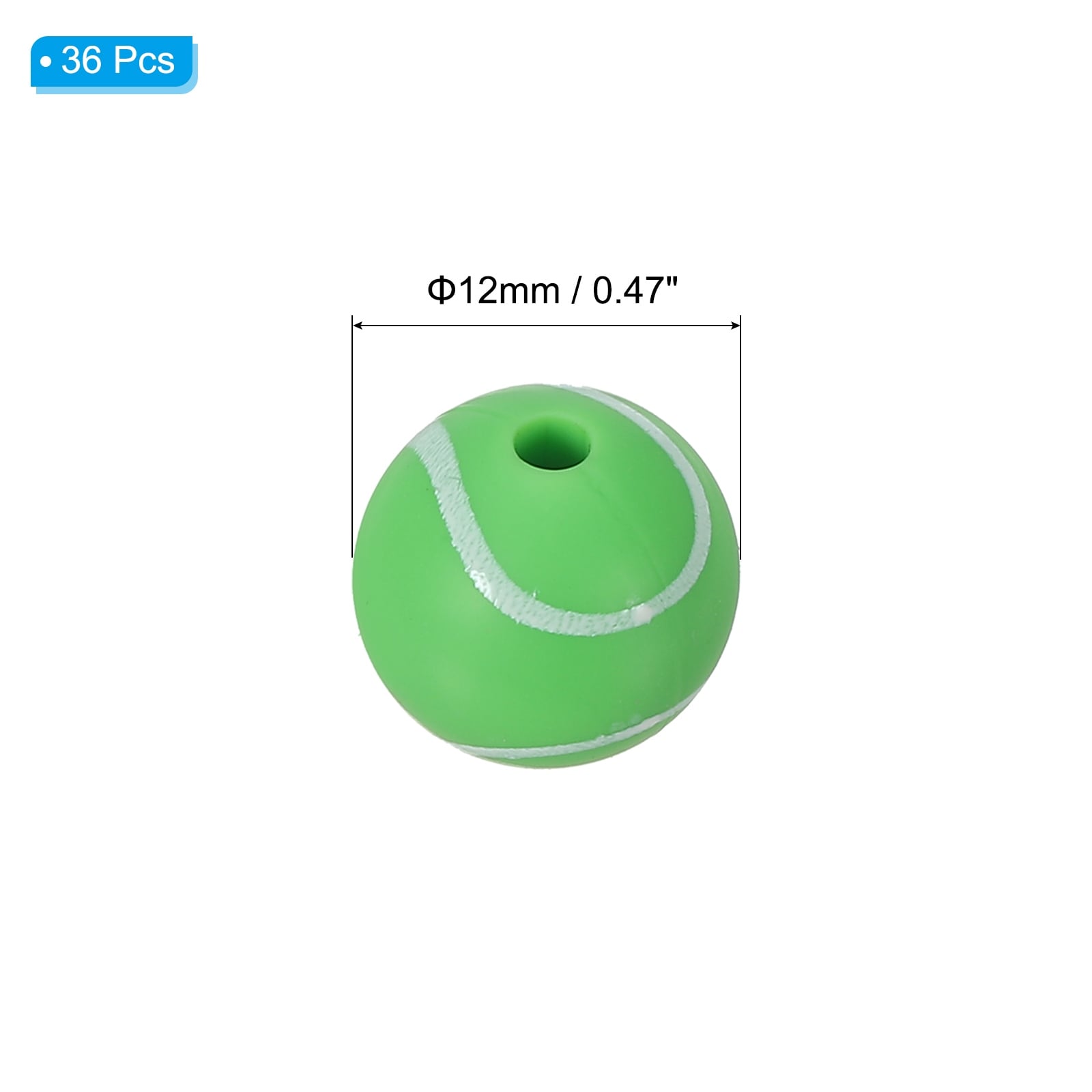Screen dimensions: 1092x1092
Task: Click the right arrowhead of the dimension line
Action: (734, 326)
